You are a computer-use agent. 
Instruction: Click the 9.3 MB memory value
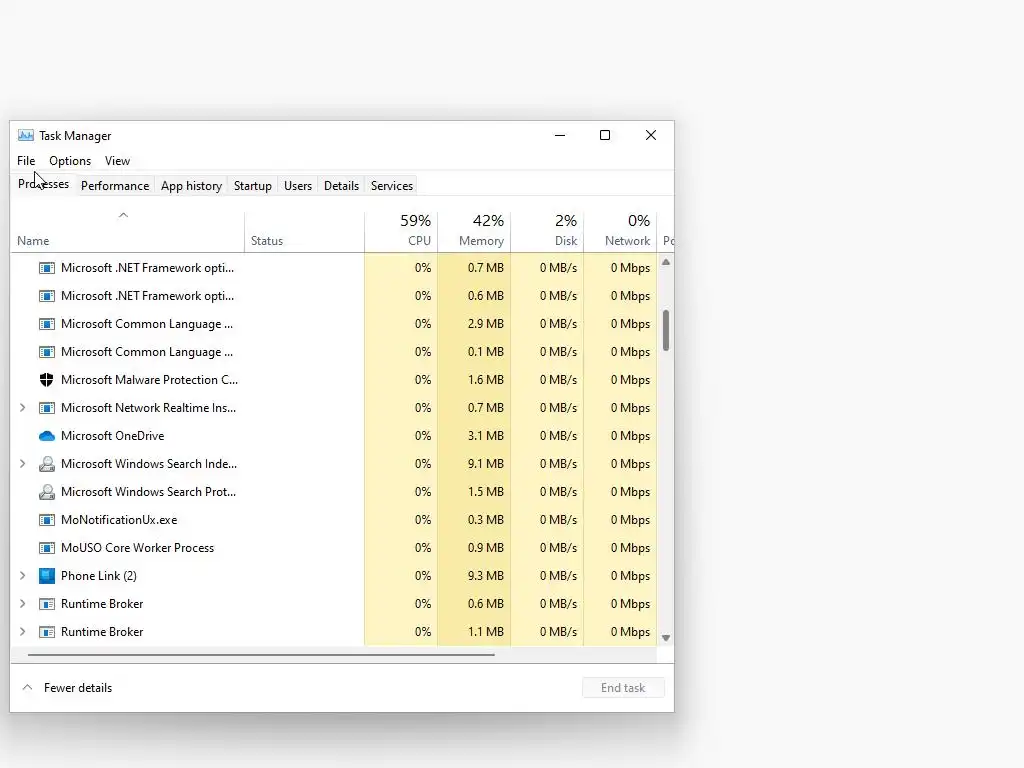485,575
